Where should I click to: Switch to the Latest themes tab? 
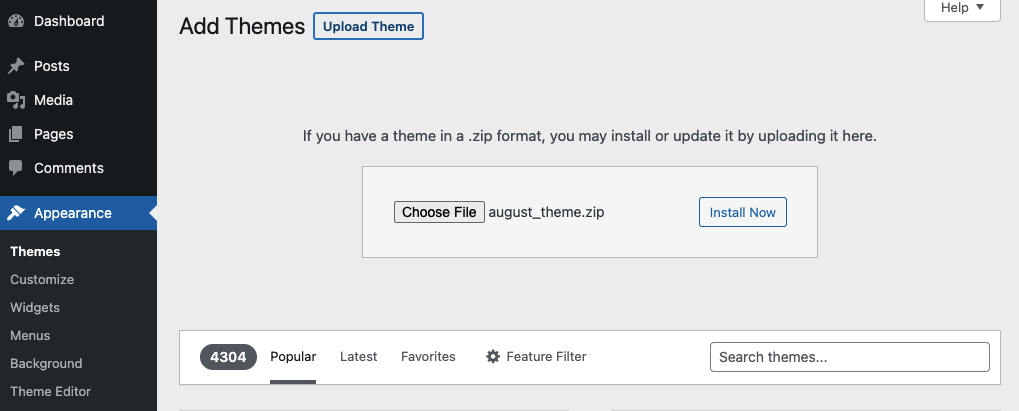(359, 357)
